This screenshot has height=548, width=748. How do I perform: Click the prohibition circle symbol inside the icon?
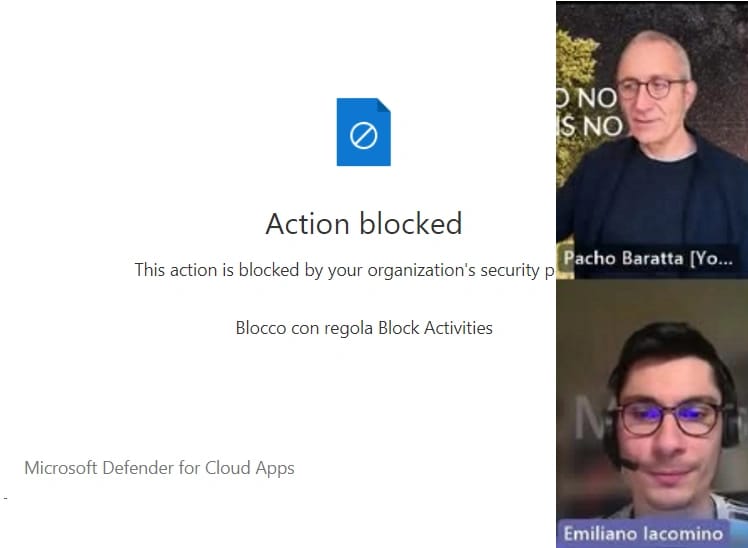pos(363,135)
